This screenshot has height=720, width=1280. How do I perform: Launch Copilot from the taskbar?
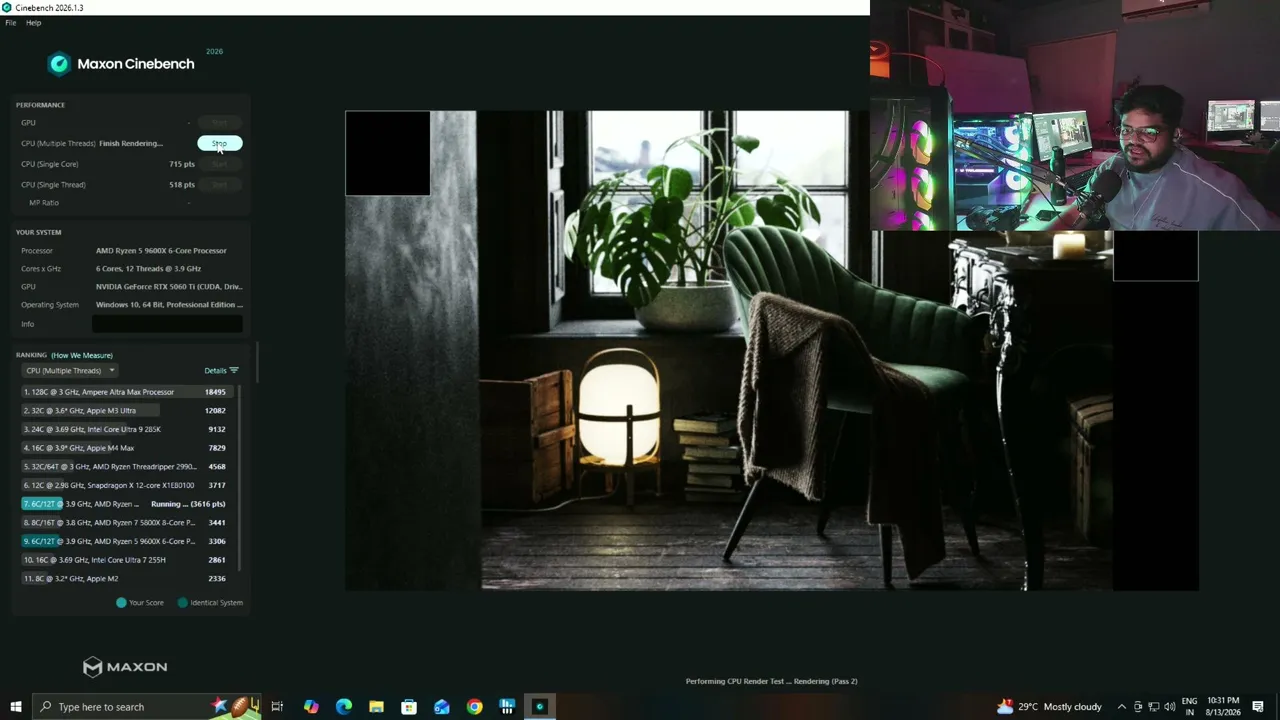point(311,707)
